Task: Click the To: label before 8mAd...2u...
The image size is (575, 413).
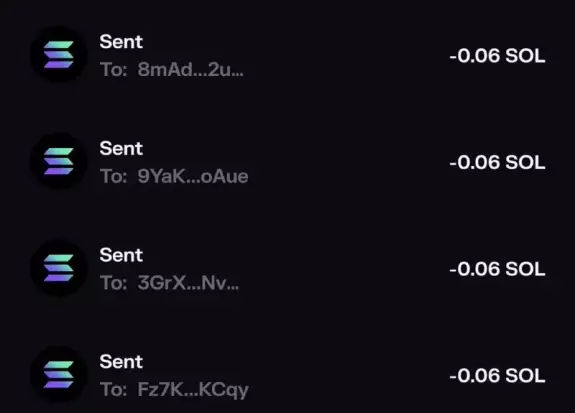Action: [x=114, y=69]
